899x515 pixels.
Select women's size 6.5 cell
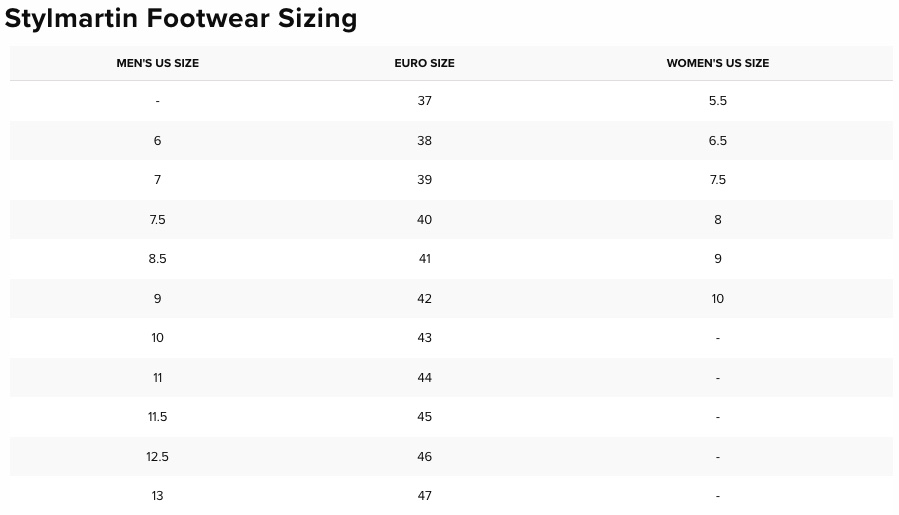[718, 141]
